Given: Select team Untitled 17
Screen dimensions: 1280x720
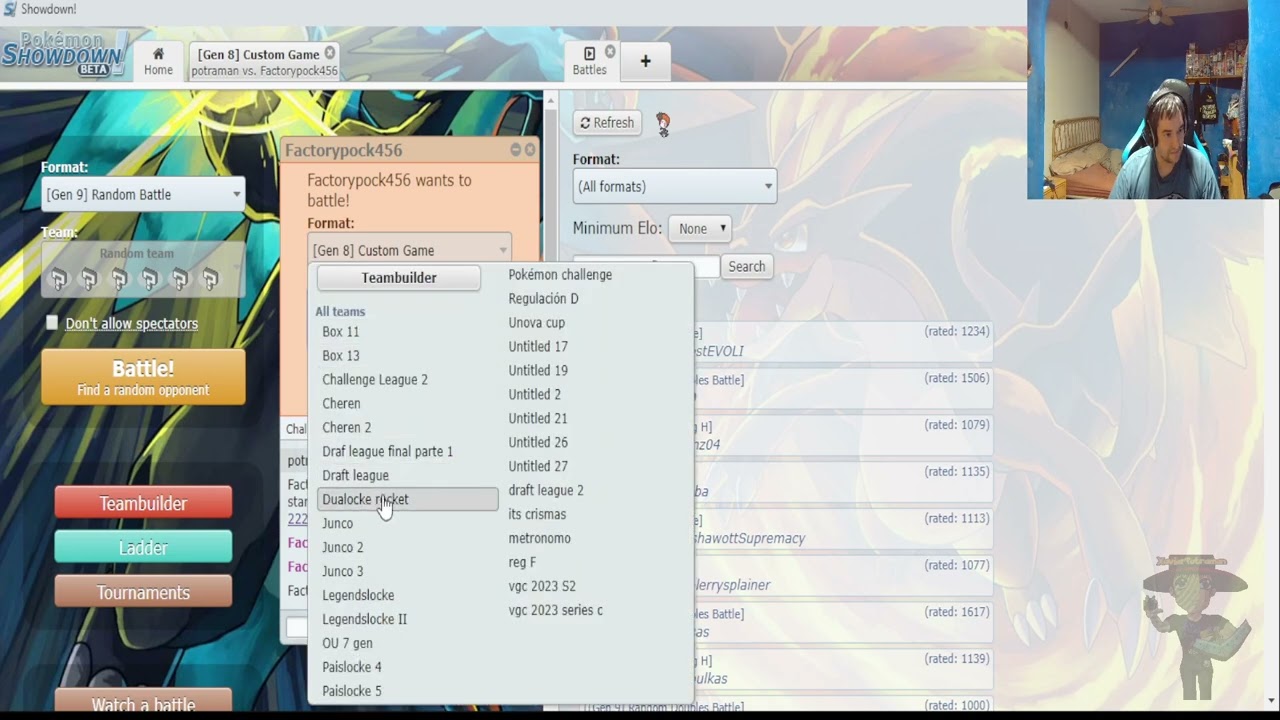Looking at the screenshot, I should tap(594, 347).
